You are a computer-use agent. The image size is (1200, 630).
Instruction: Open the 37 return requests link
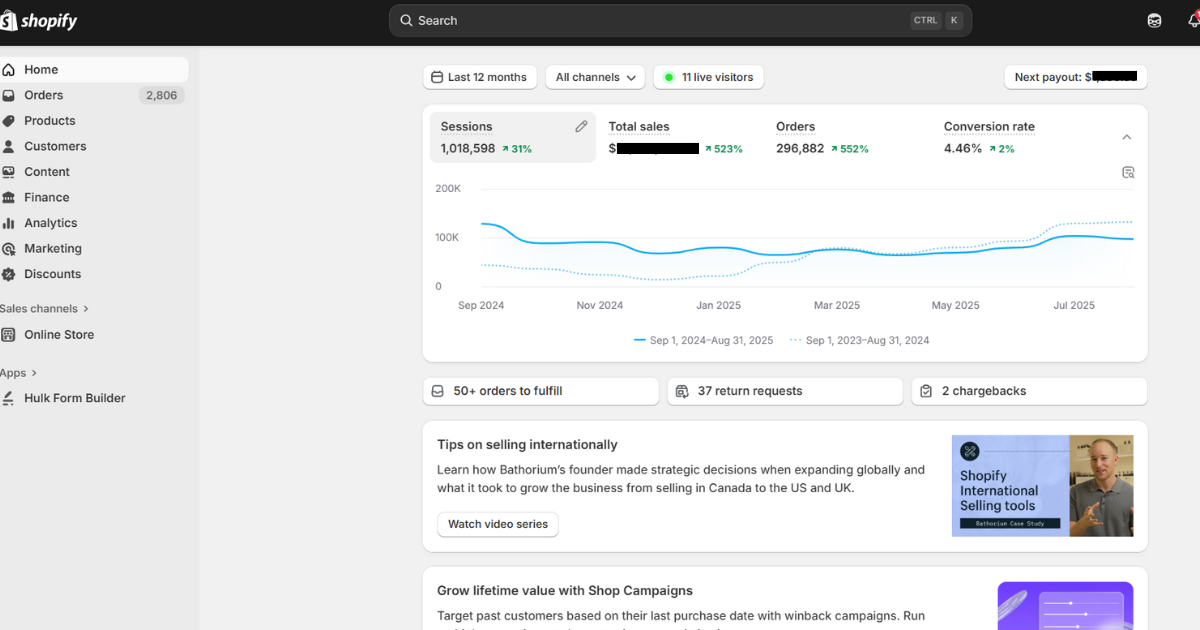[x=785, y=391]
